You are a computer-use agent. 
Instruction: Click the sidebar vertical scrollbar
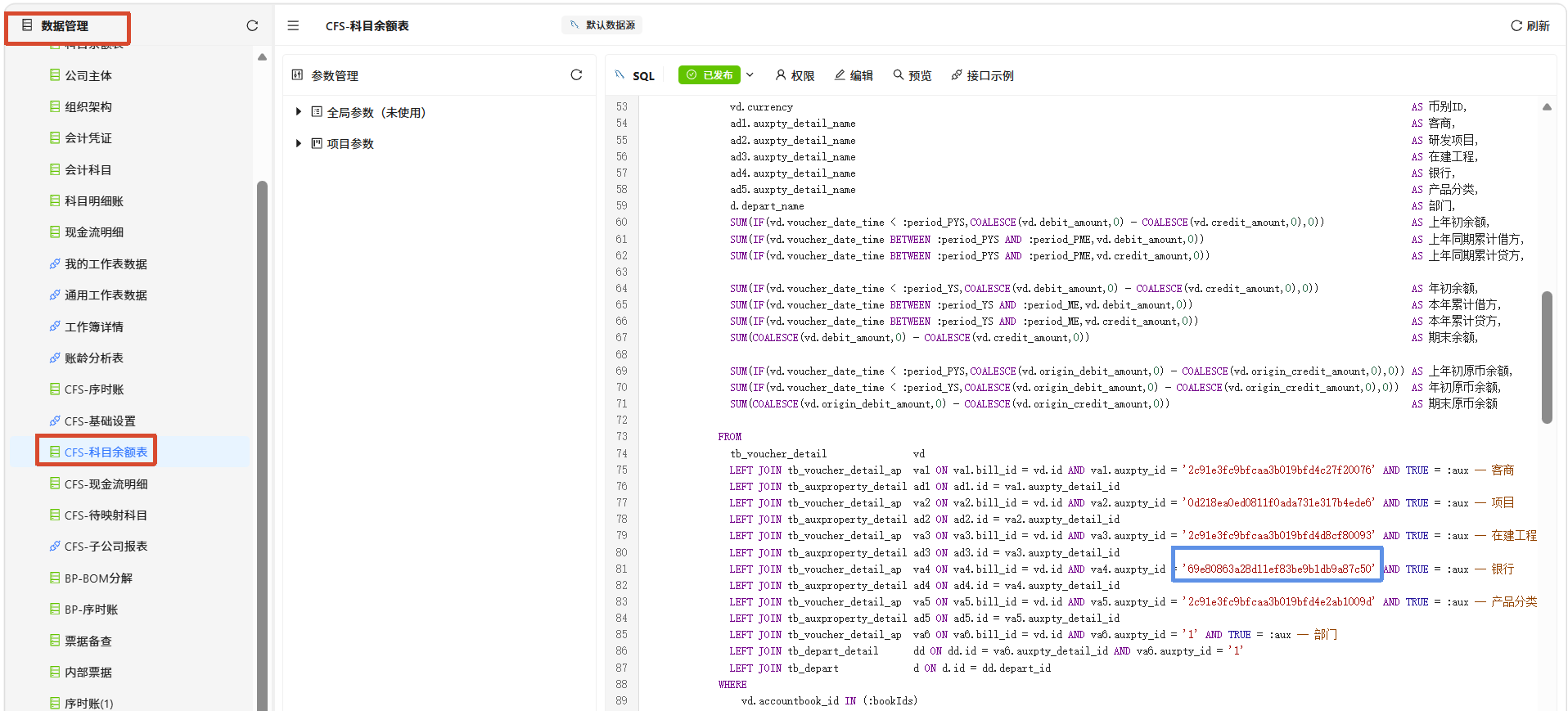tap(262, 446)
